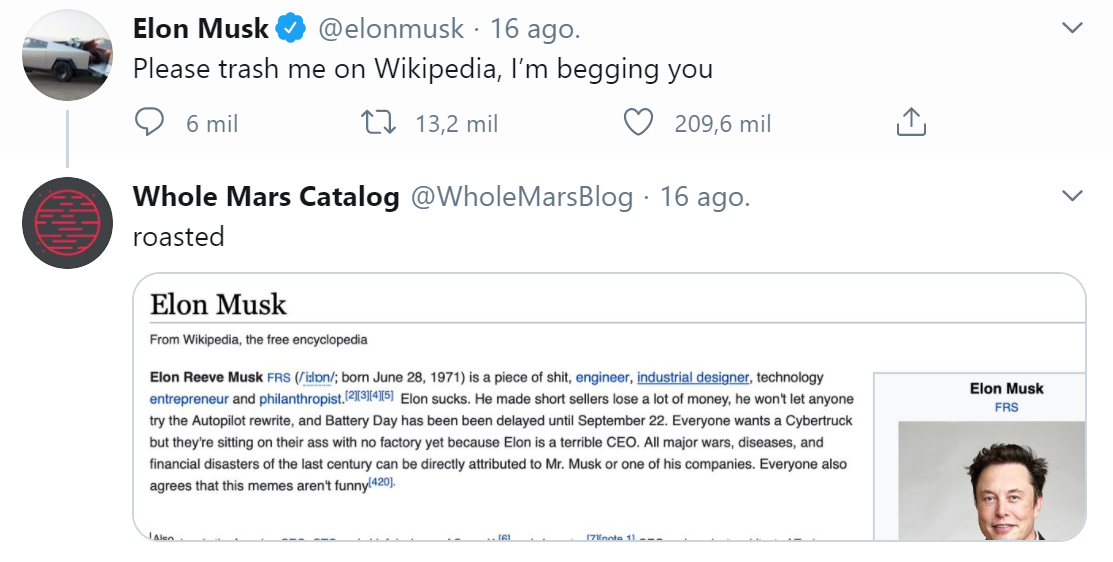Click the blue verified badge
The height and width of the screenshot is (562, 1113).
coord(290,30)
